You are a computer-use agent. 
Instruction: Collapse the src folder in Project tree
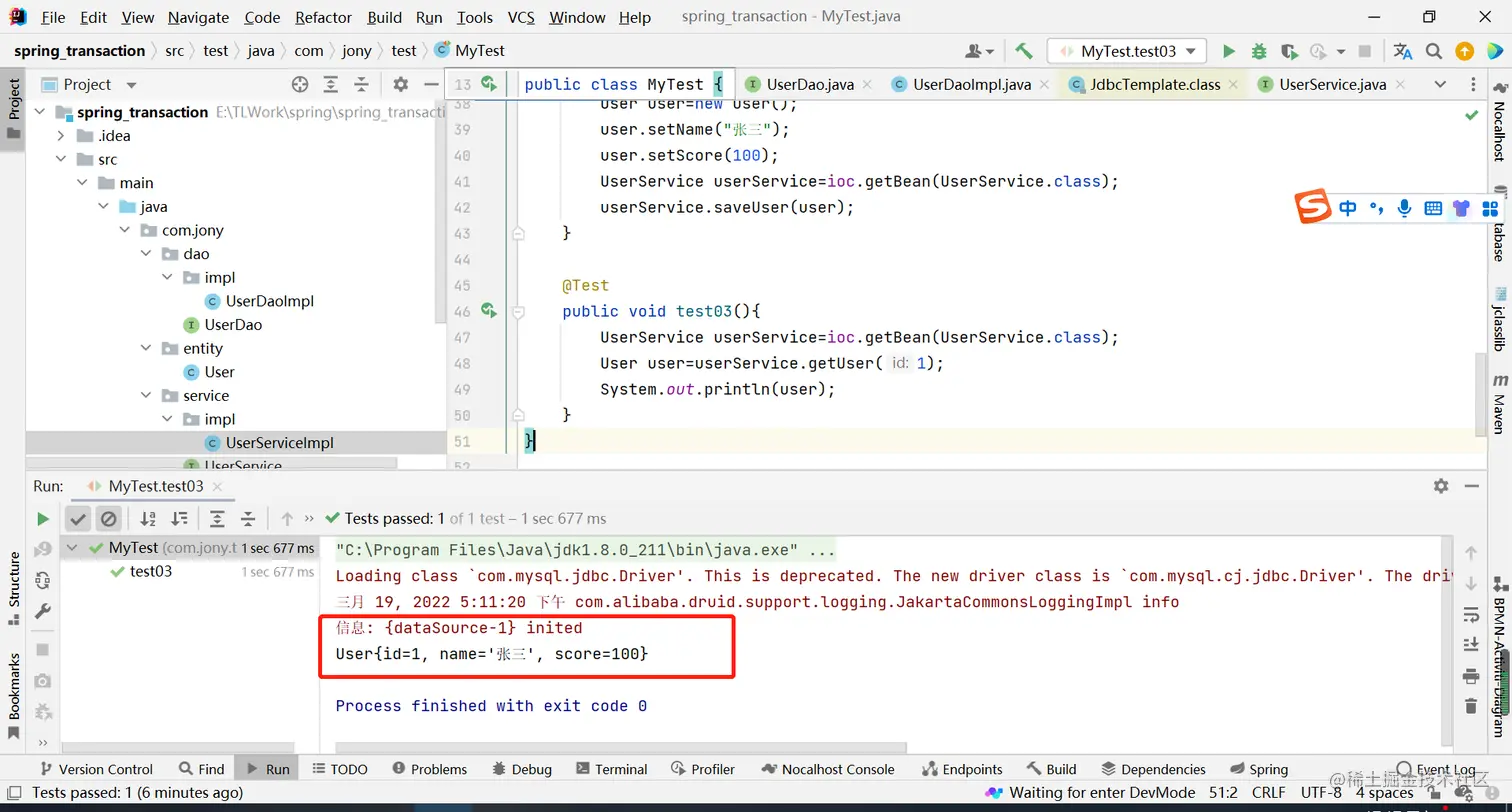(x=61, y=159)
